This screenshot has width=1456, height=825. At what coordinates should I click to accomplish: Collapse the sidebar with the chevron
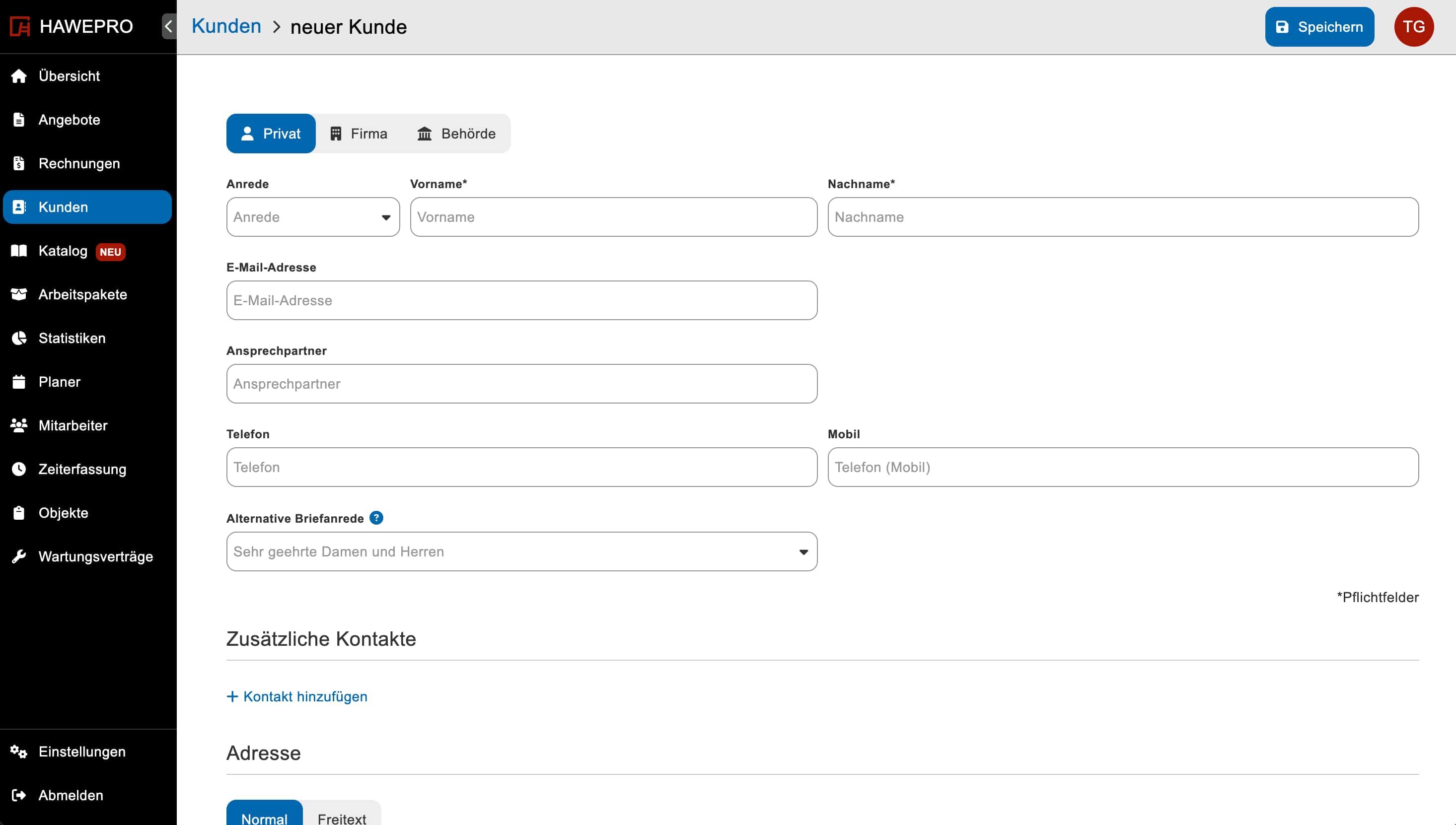[x=168, y=26]
